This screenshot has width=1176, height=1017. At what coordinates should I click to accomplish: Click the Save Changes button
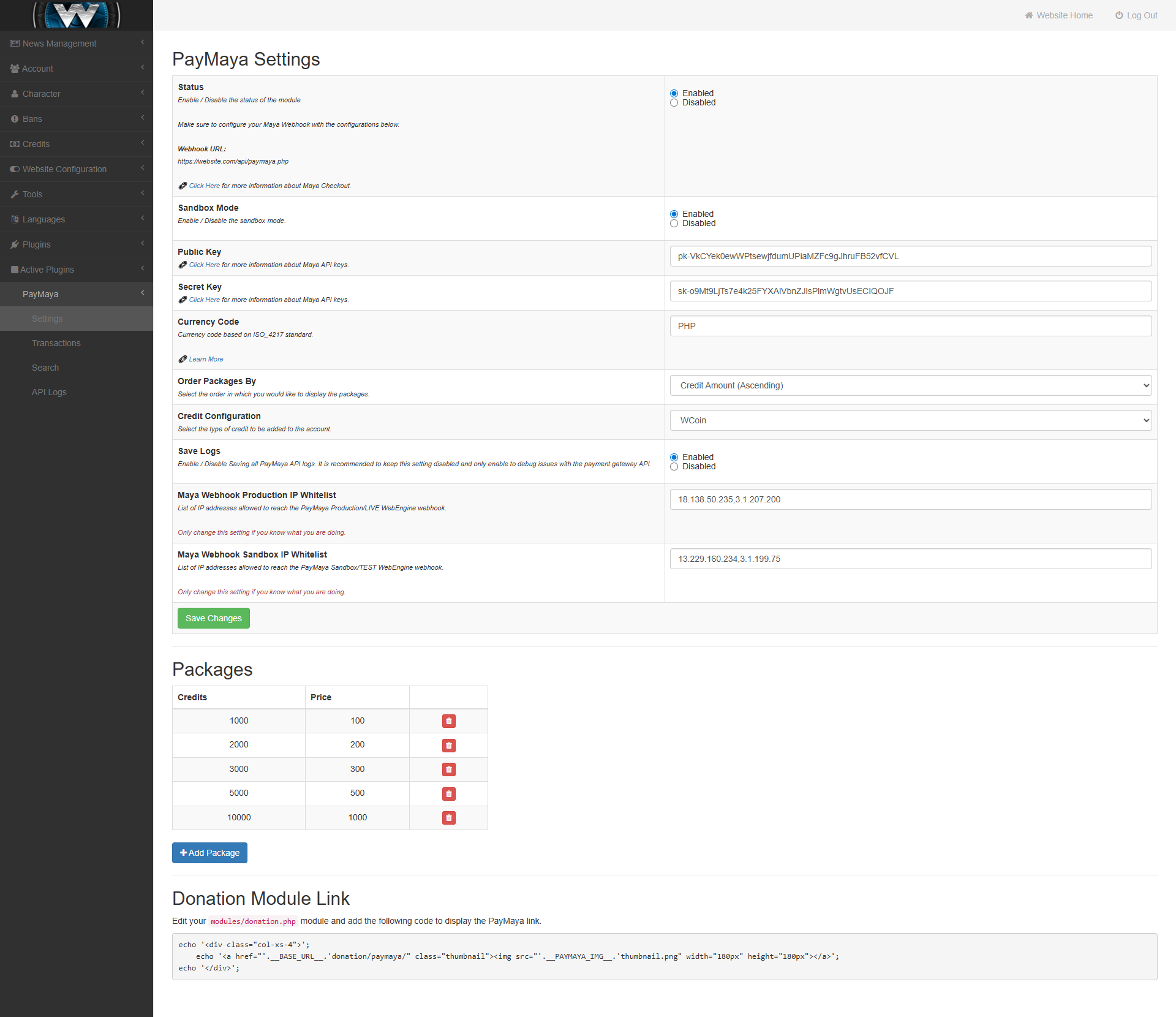pos(213,618)
